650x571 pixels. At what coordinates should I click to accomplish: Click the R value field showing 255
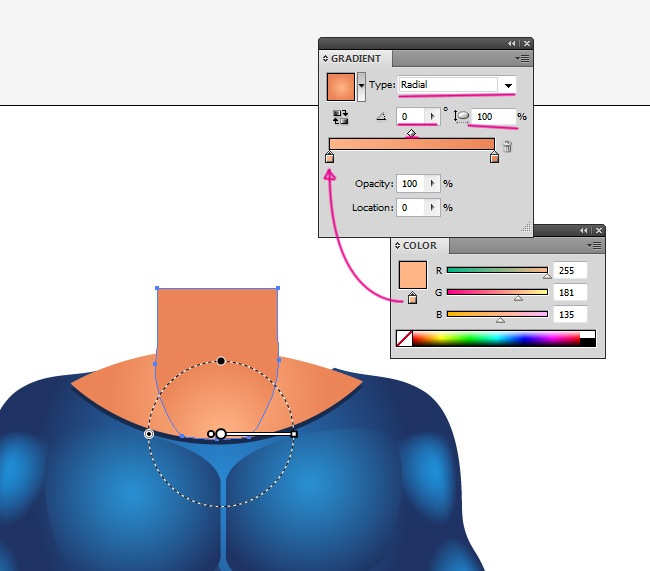(x=570, y=270)
